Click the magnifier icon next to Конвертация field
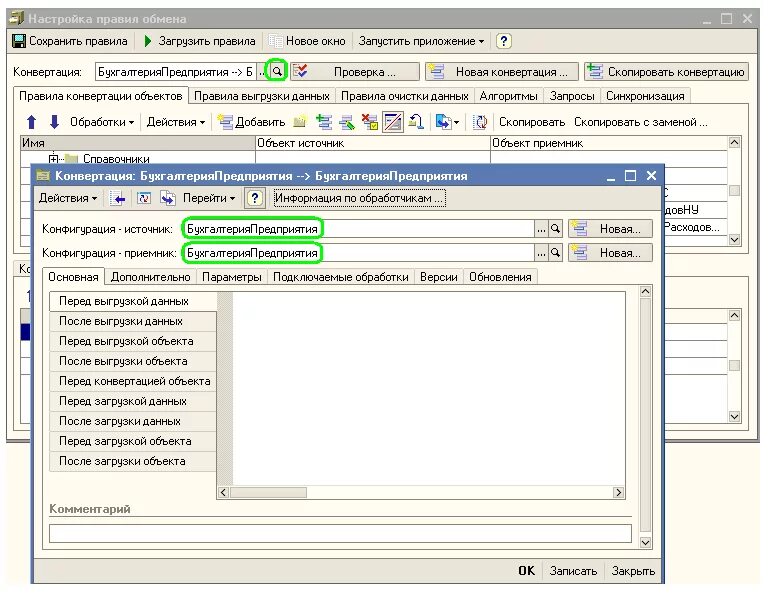 coord(277,72)
